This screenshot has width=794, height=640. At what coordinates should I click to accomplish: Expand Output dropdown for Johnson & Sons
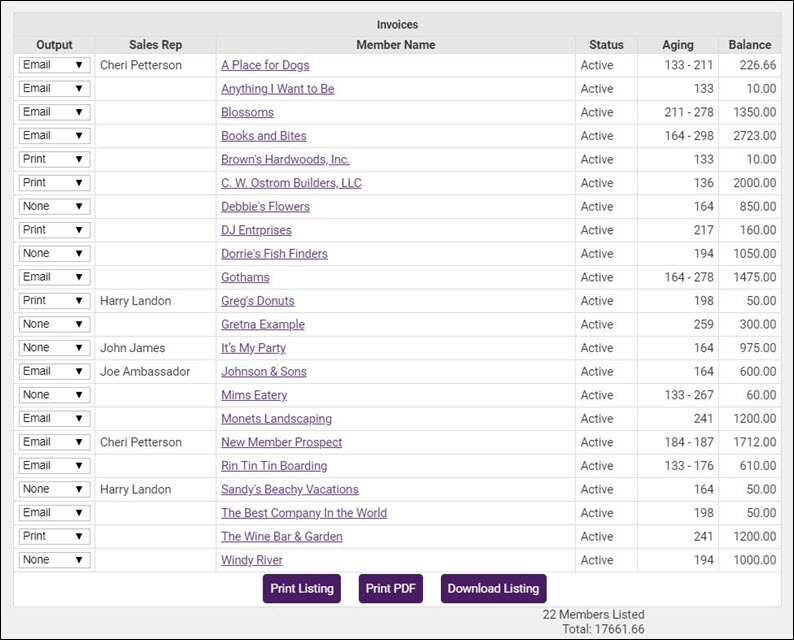54,371
